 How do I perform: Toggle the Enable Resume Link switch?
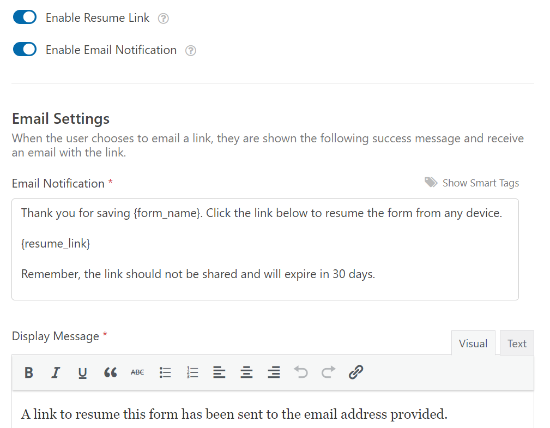pyautogui.click(x=25, y=17)
